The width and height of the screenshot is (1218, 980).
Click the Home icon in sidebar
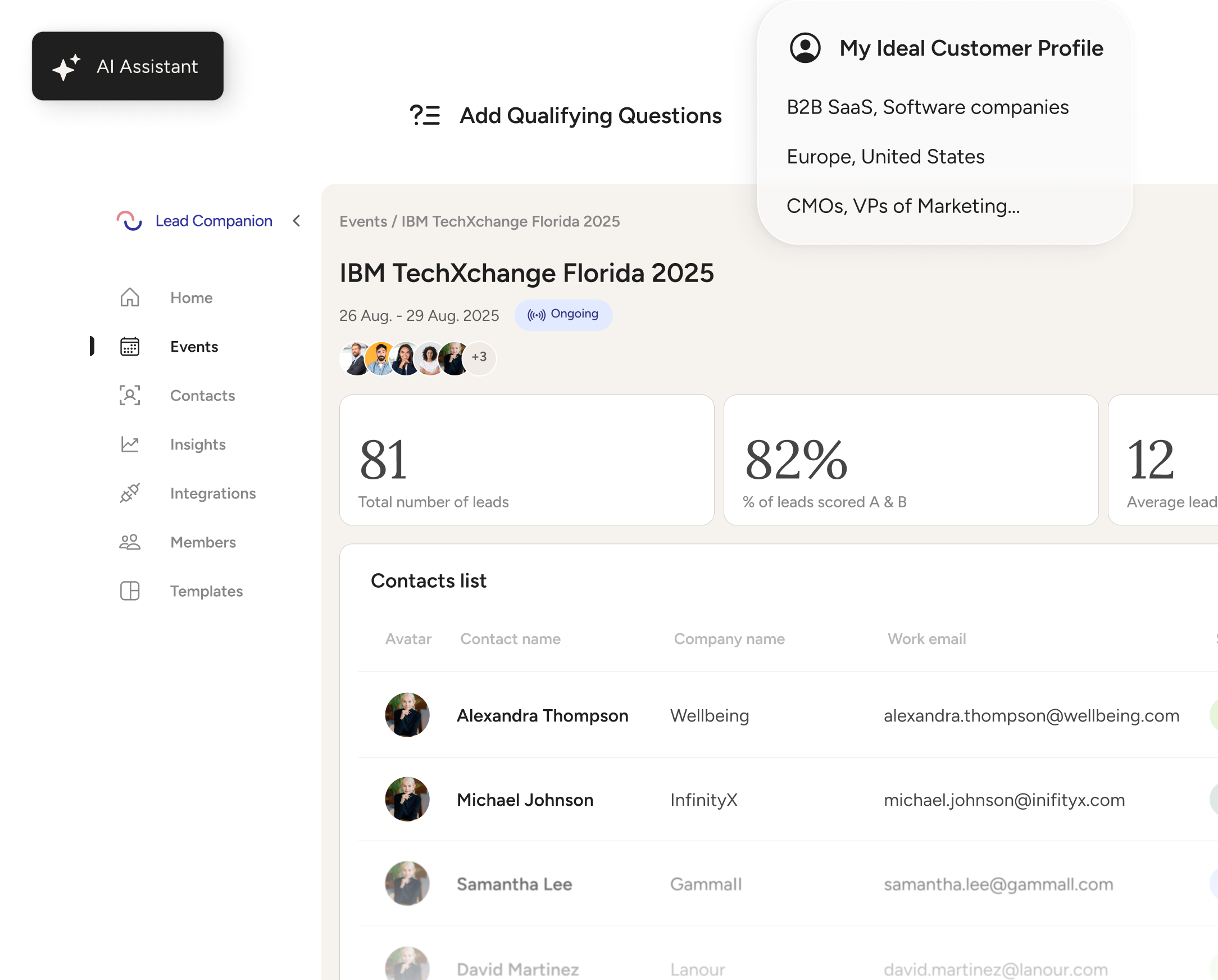click(129, 297)
